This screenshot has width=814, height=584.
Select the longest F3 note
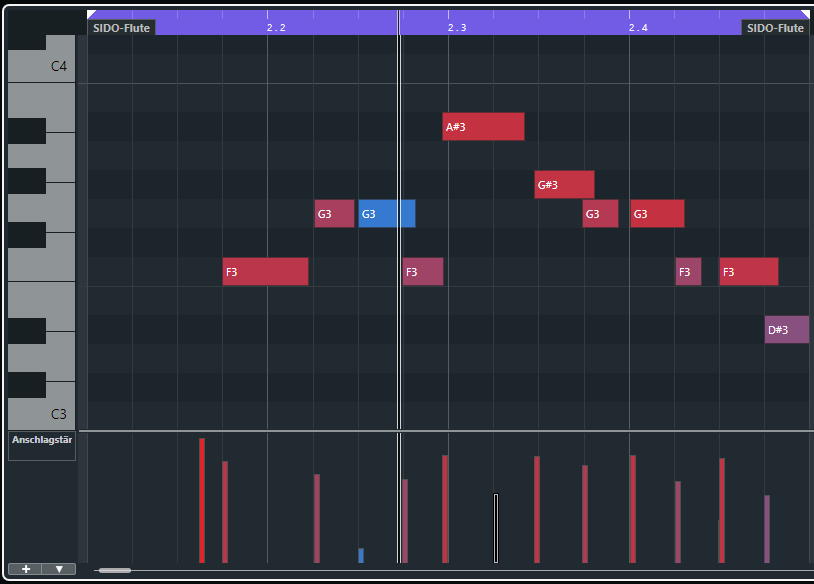[x=265, y=272]
